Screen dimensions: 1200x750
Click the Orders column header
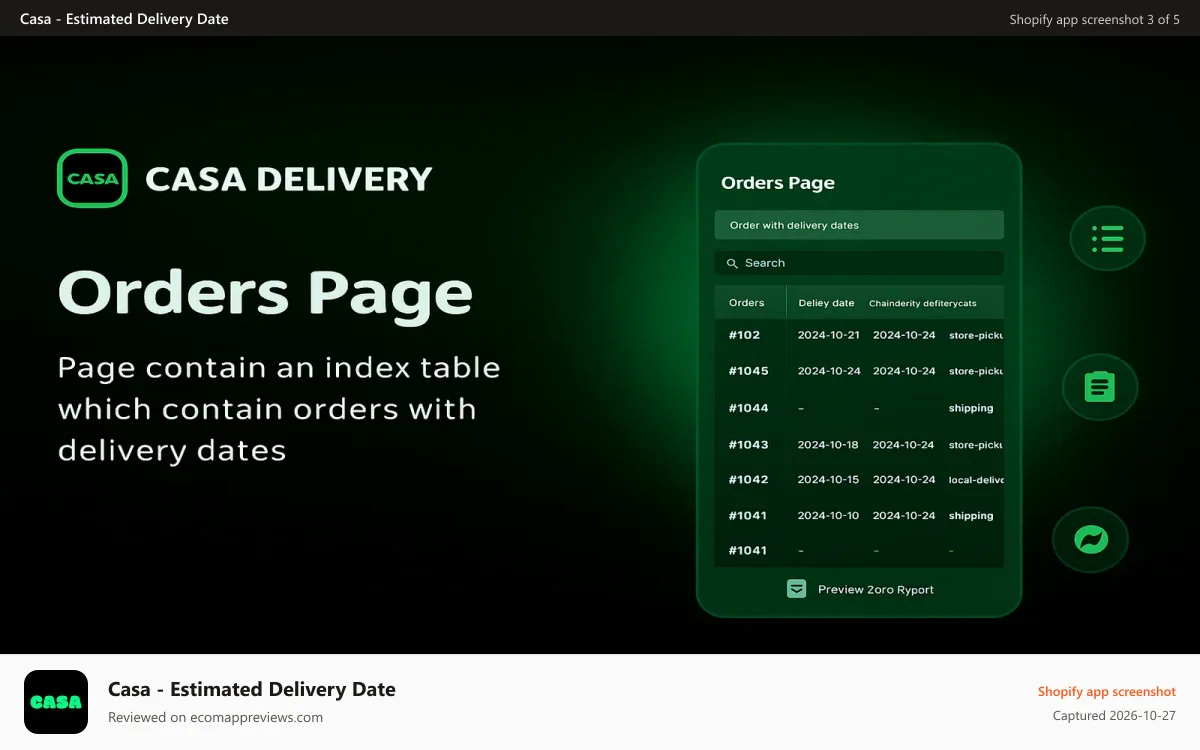click(x=747, y=303)
